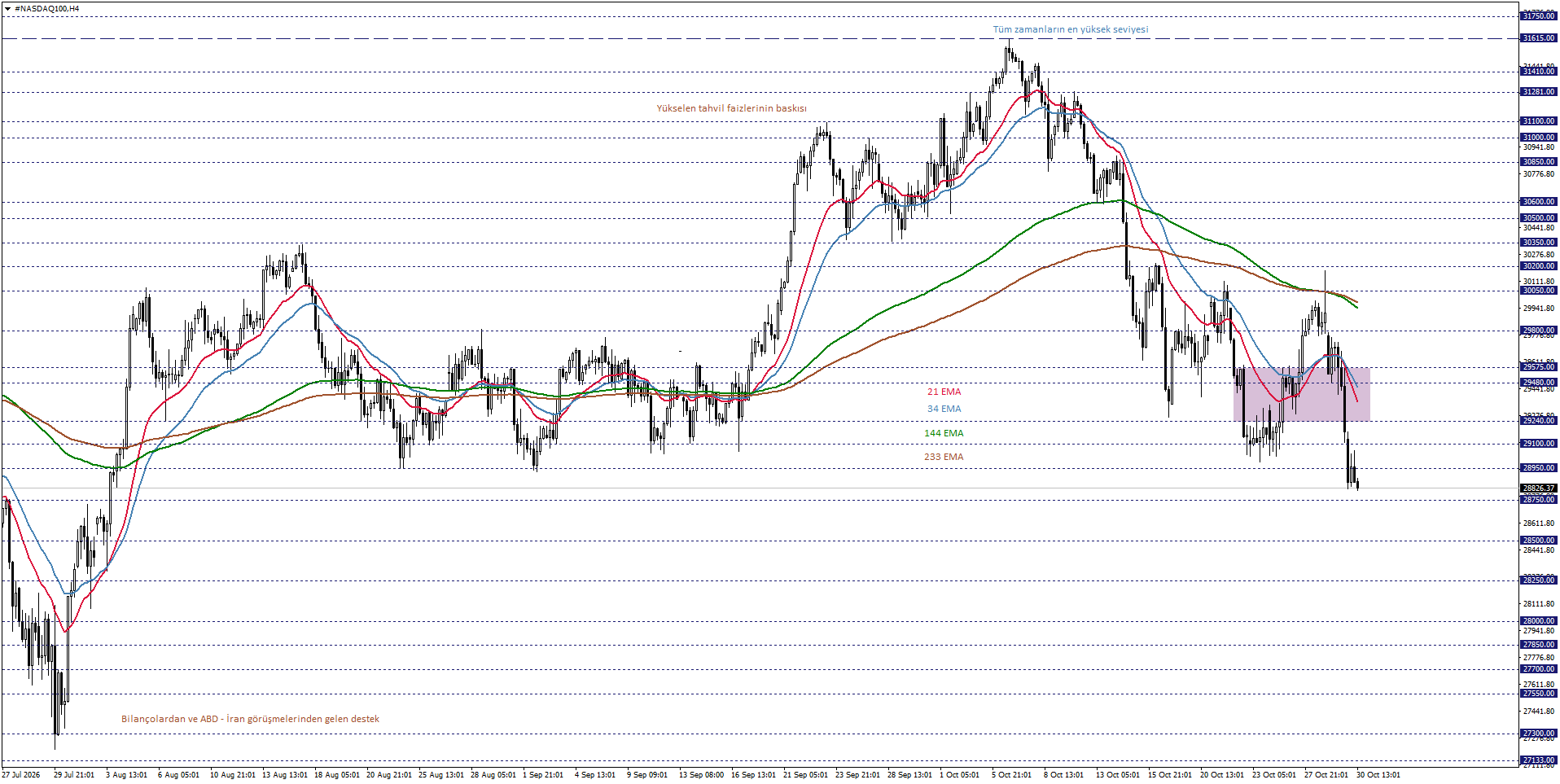Select the 'Yükselen tahvil faizlerinin baskısı' annotation
Image resolution: width=1560 pixels, height=784 pixels.
[x=731, y=108]
